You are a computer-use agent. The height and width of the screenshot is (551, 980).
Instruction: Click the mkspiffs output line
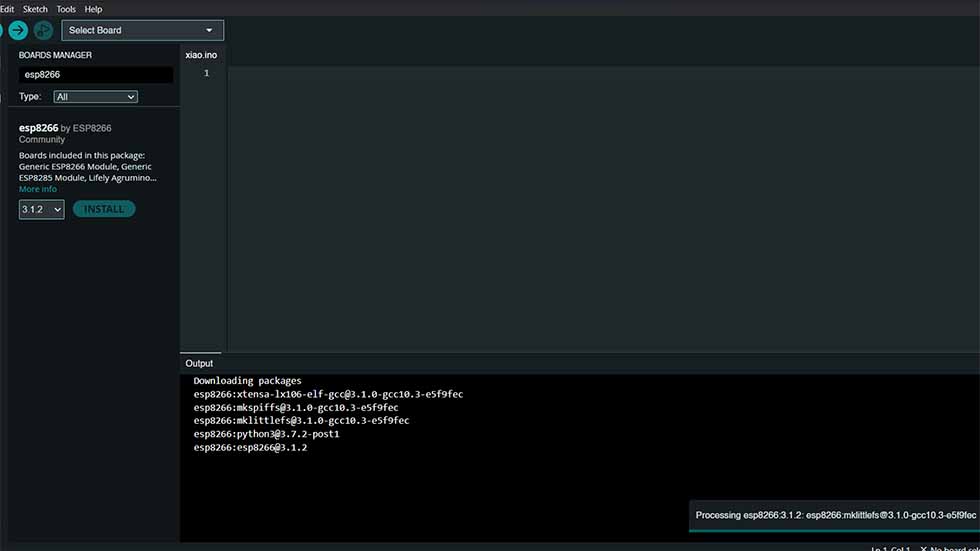(296, 407)
